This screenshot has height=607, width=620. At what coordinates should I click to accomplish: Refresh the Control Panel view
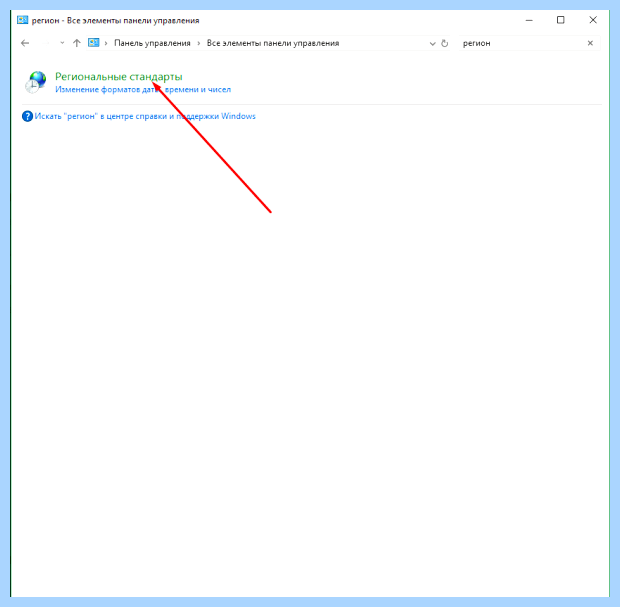click(x=444, y=43)
